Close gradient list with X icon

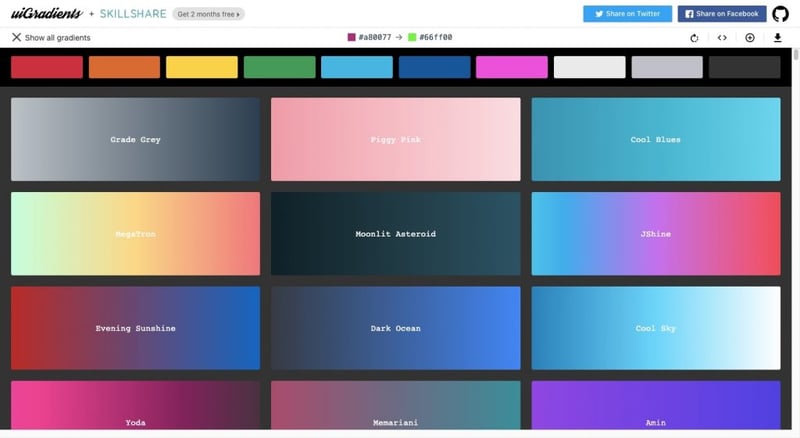pos(16,37)
